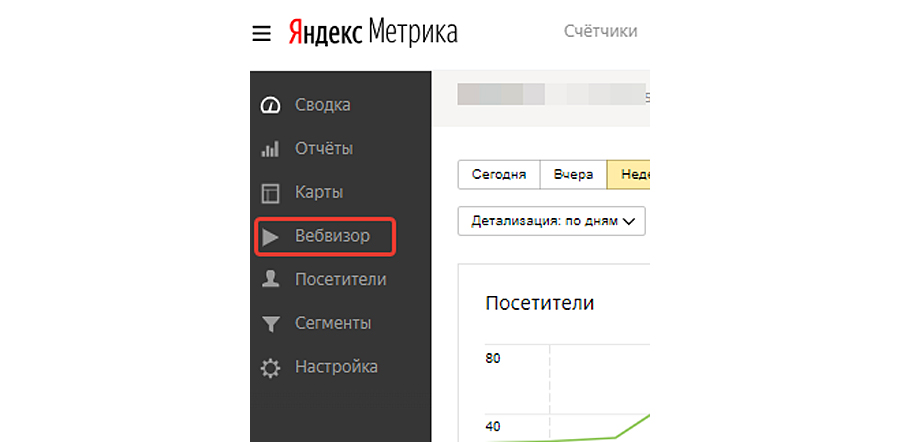Open the Вебвизор menu item text
900x442 pixels.
(x=332, y=237)
